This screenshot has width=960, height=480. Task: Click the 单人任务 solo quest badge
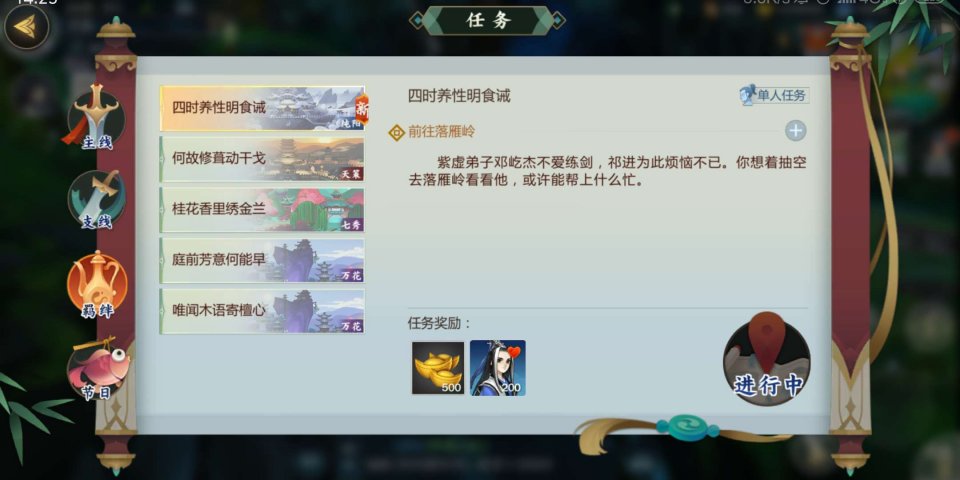pyautogui.click(x=774, y=95)
